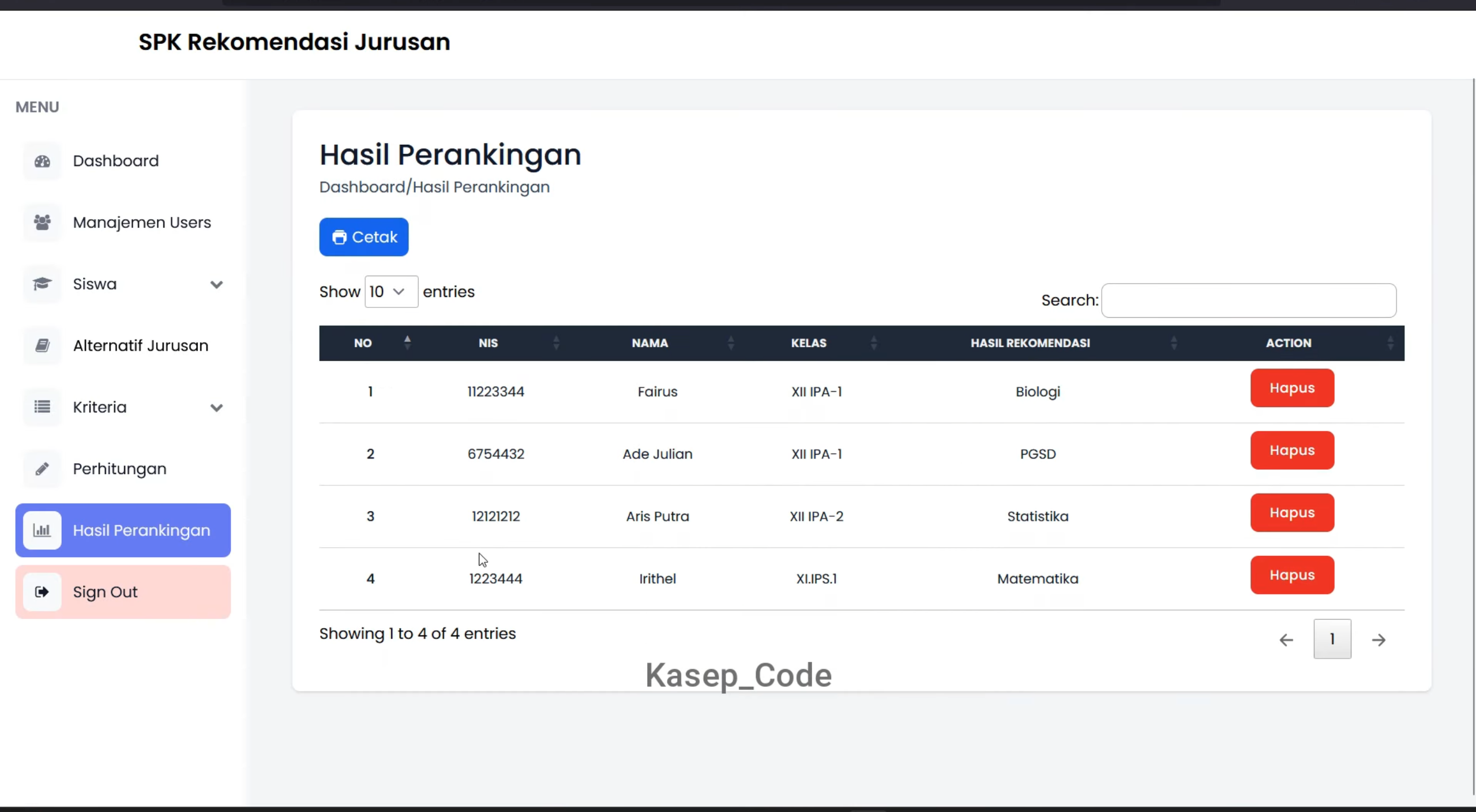Click the Hasil Perankingan chart icon

coord(42,530)
